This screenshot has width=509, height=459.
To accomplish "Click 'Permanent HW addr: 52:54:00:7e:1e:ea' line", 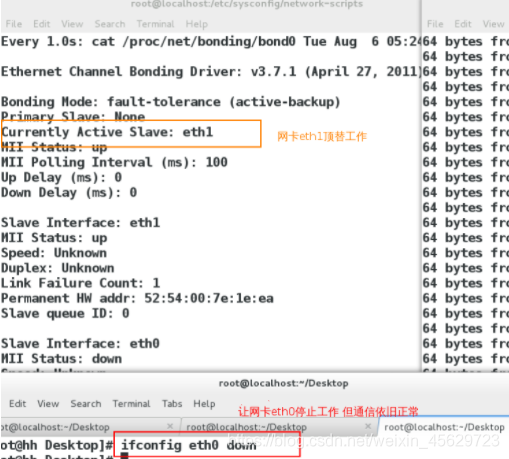I will (137, 298).
